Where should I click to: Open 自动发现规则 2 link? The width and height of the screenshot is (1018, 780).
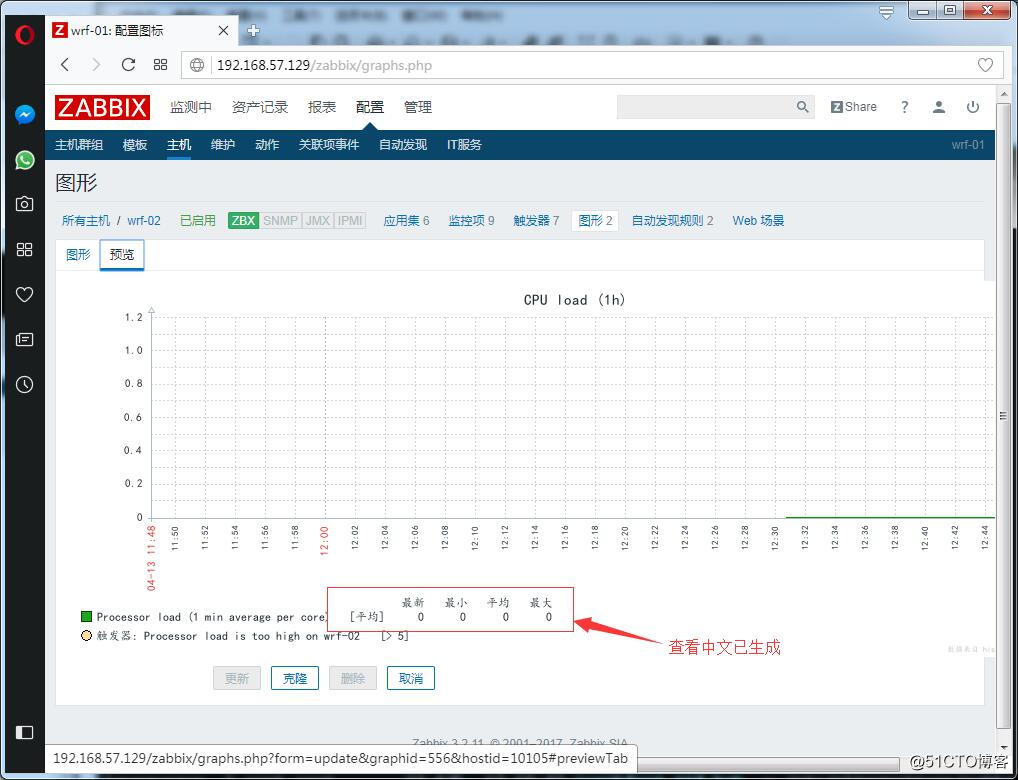(x=673, y=221)
